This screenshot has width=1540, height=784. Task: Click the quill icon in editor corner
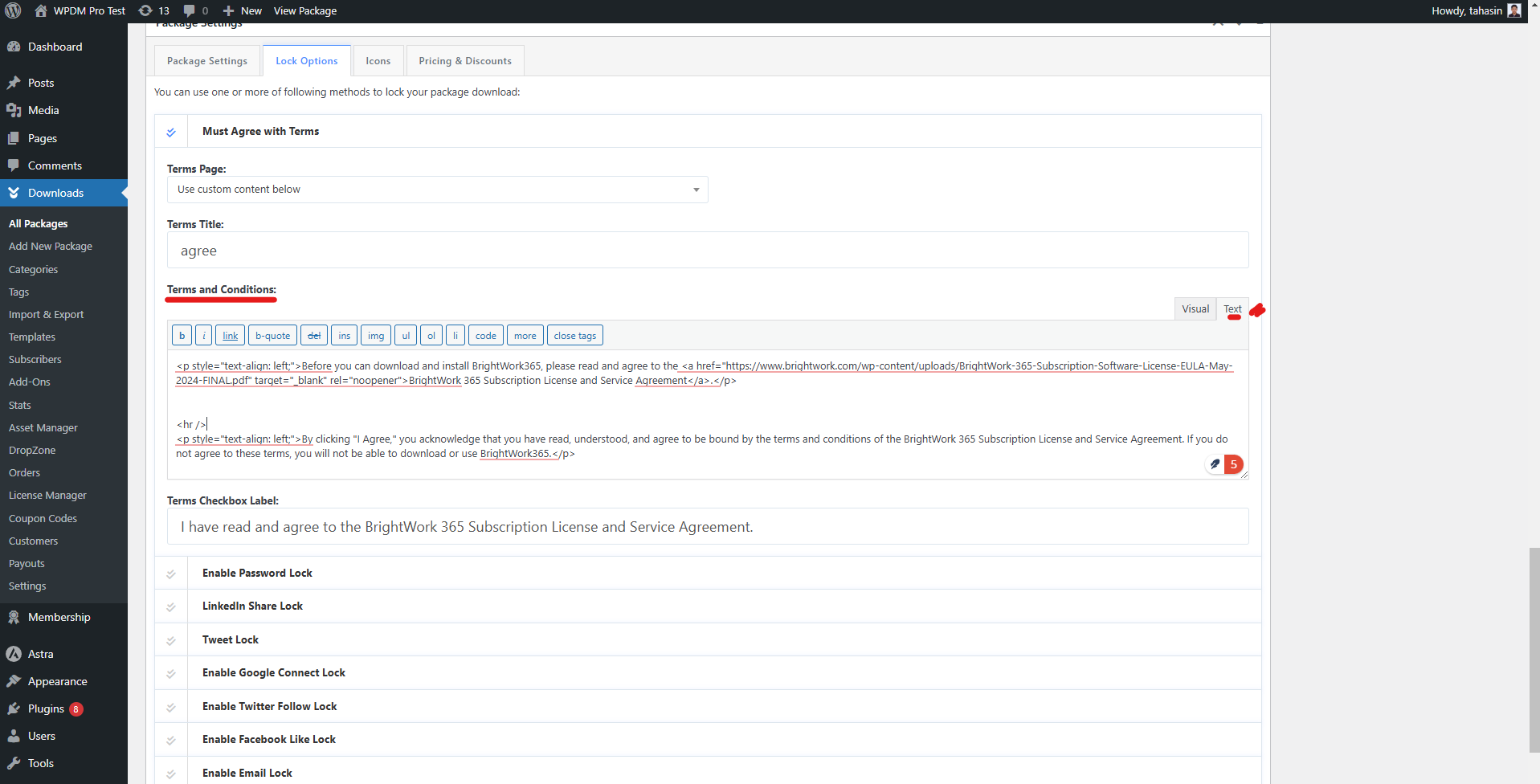(x=1215, y=464)
